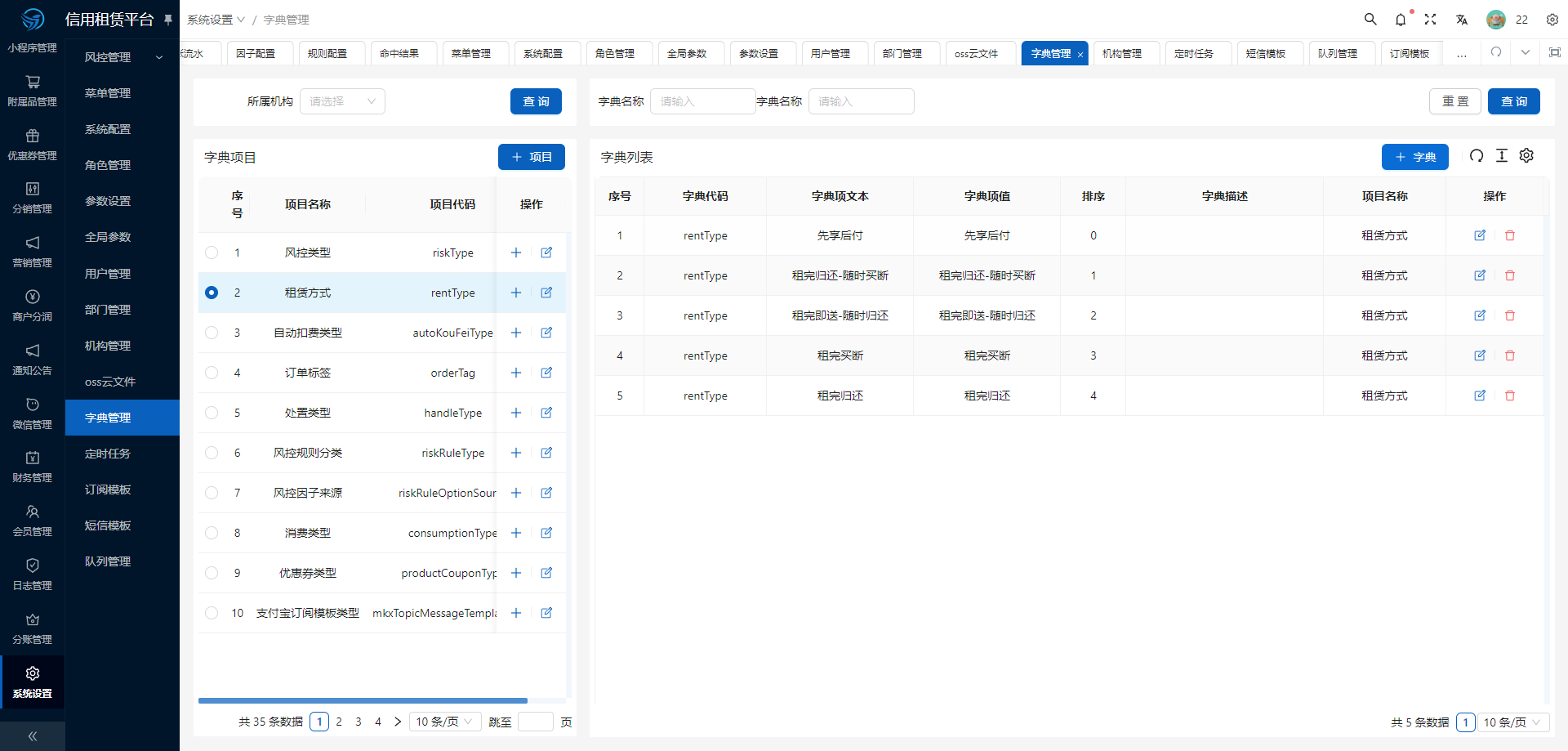
Task: Switch to 机构管理 tab
Action: (x=1126, y=53)
